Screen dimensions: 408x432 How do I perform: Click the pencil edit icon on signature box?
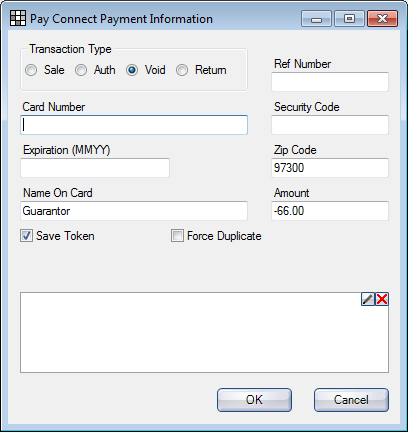tap(368, 299)
